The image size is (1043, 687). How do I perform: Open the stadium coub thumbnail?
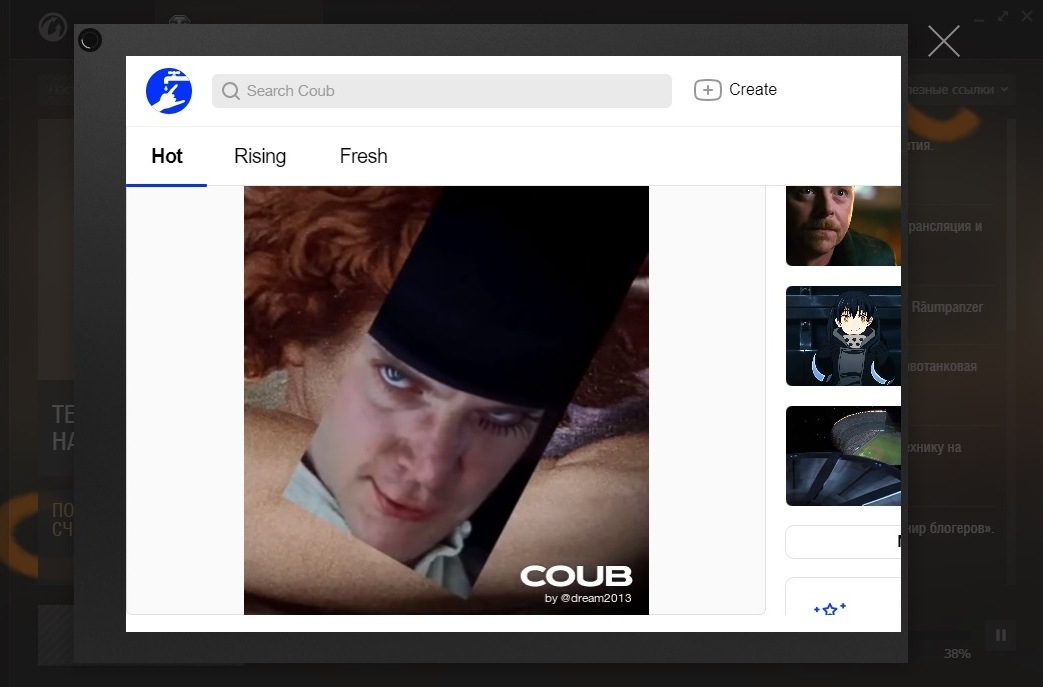(x=843, y=456)
